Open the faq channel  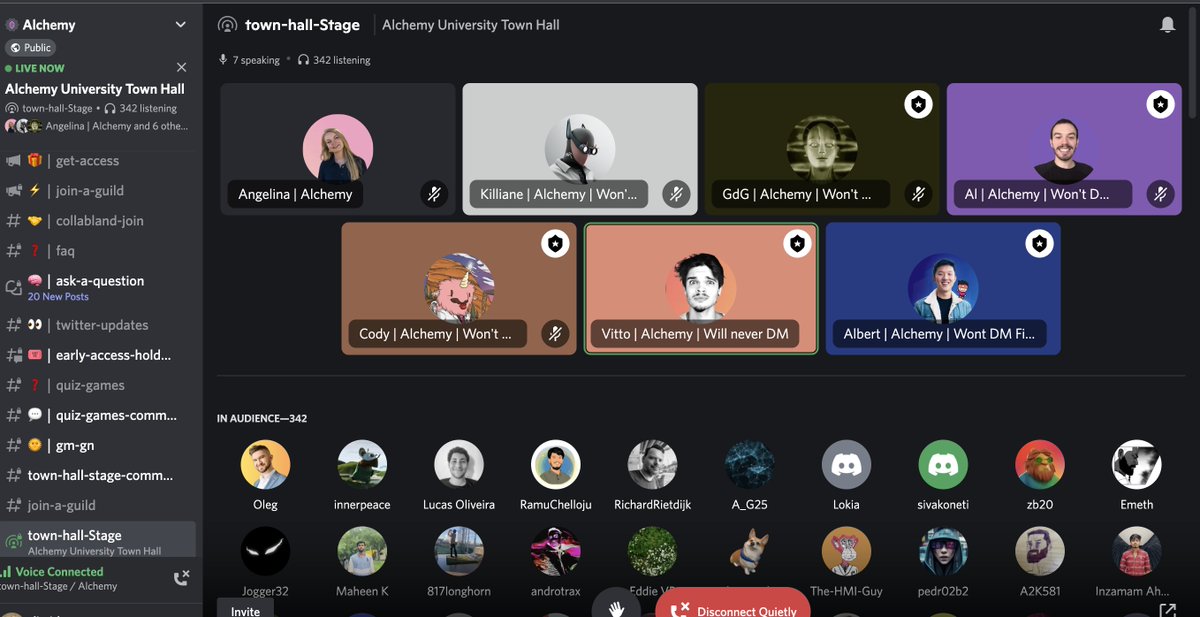98,251
